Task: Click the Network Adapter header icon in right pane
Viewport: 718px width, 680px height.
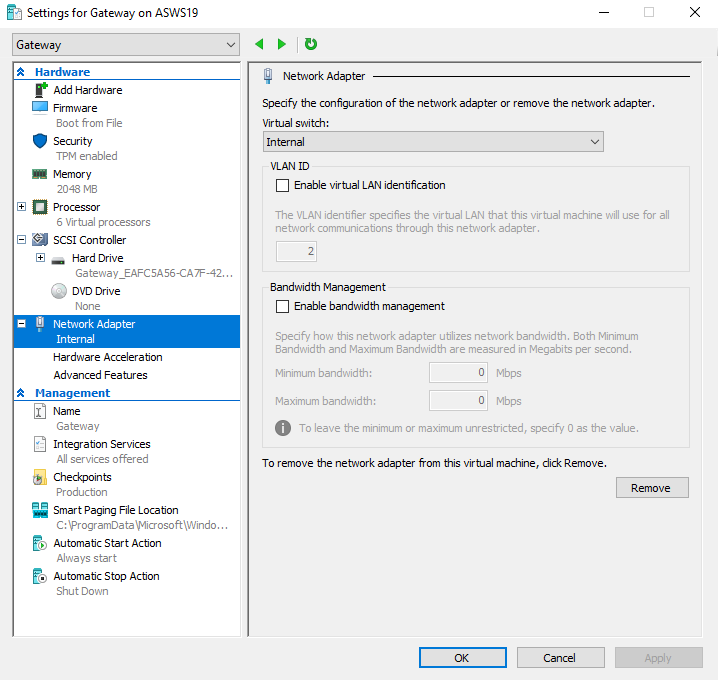Action: (268, 76)
